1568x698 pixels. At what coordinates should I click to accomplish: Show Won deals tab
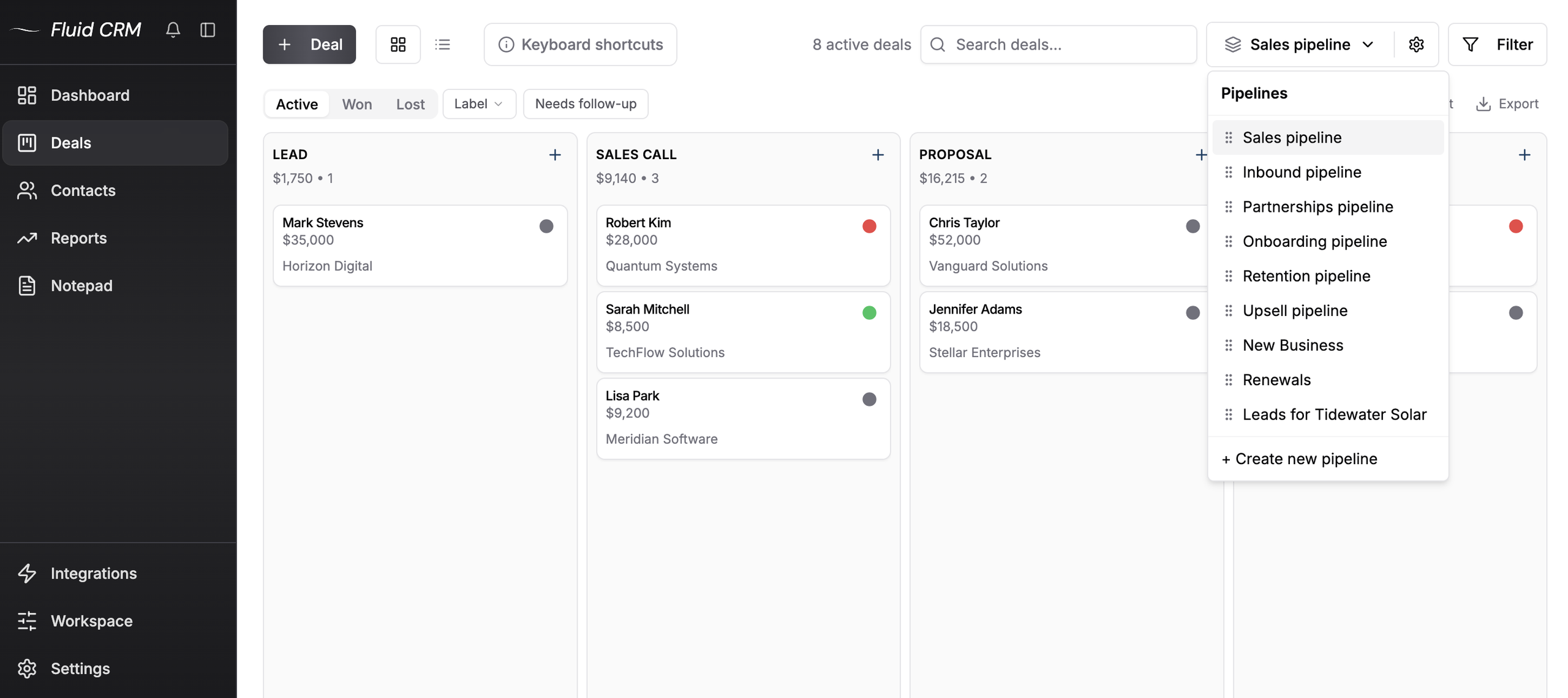356,103
